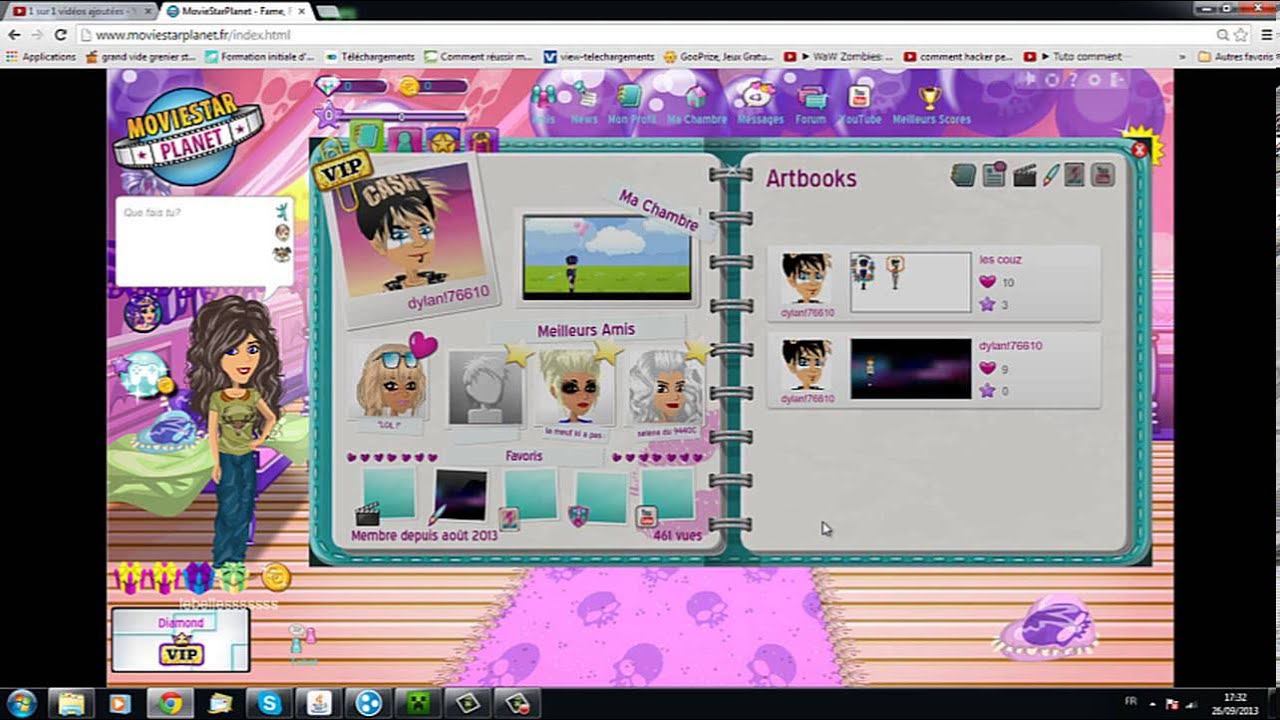Close the profile book with red X
This screenshot has width=1280, height=720.
click(x=1139, y=150)
